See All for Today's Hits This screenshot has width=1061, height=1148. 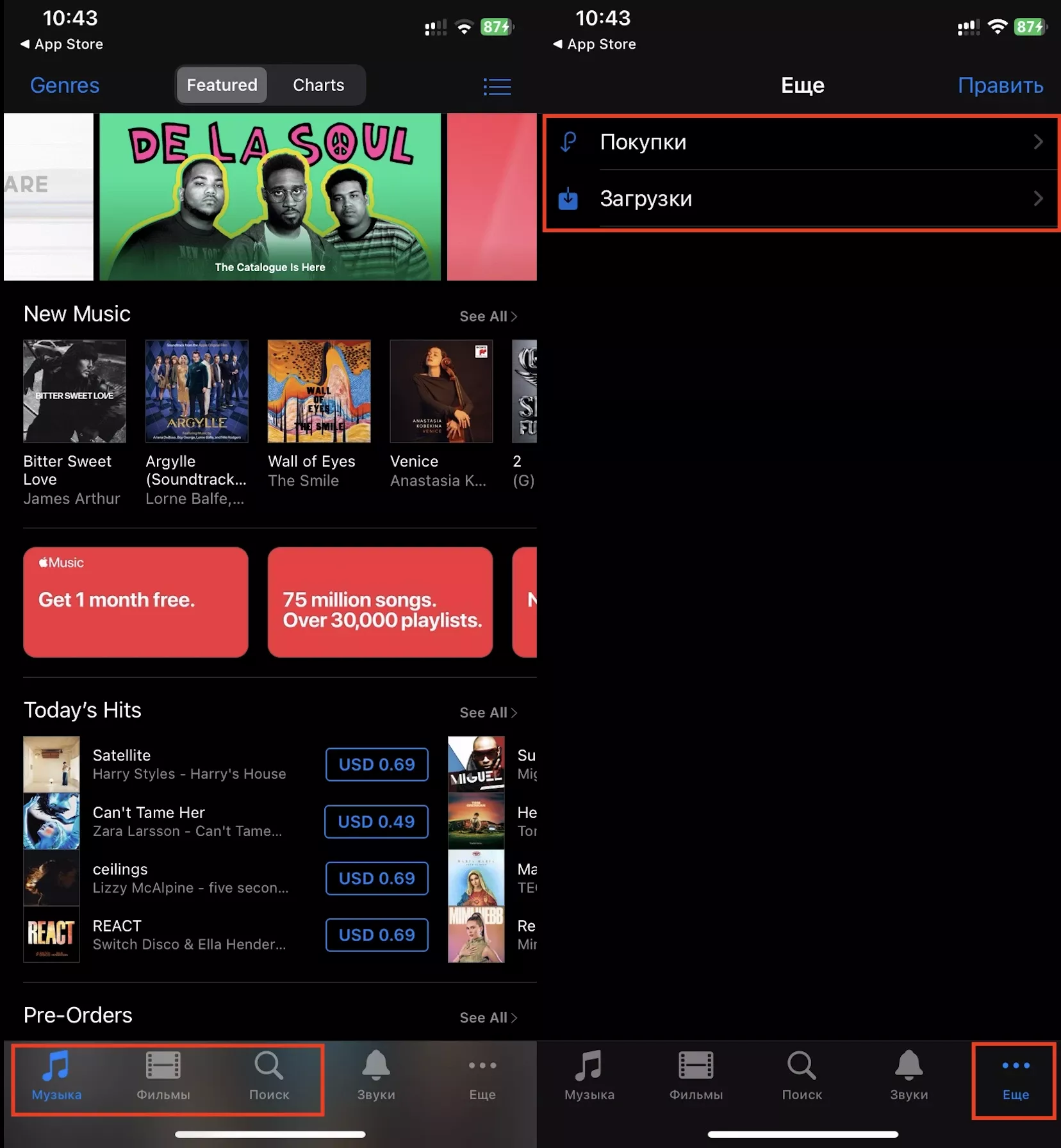point(488,712)
